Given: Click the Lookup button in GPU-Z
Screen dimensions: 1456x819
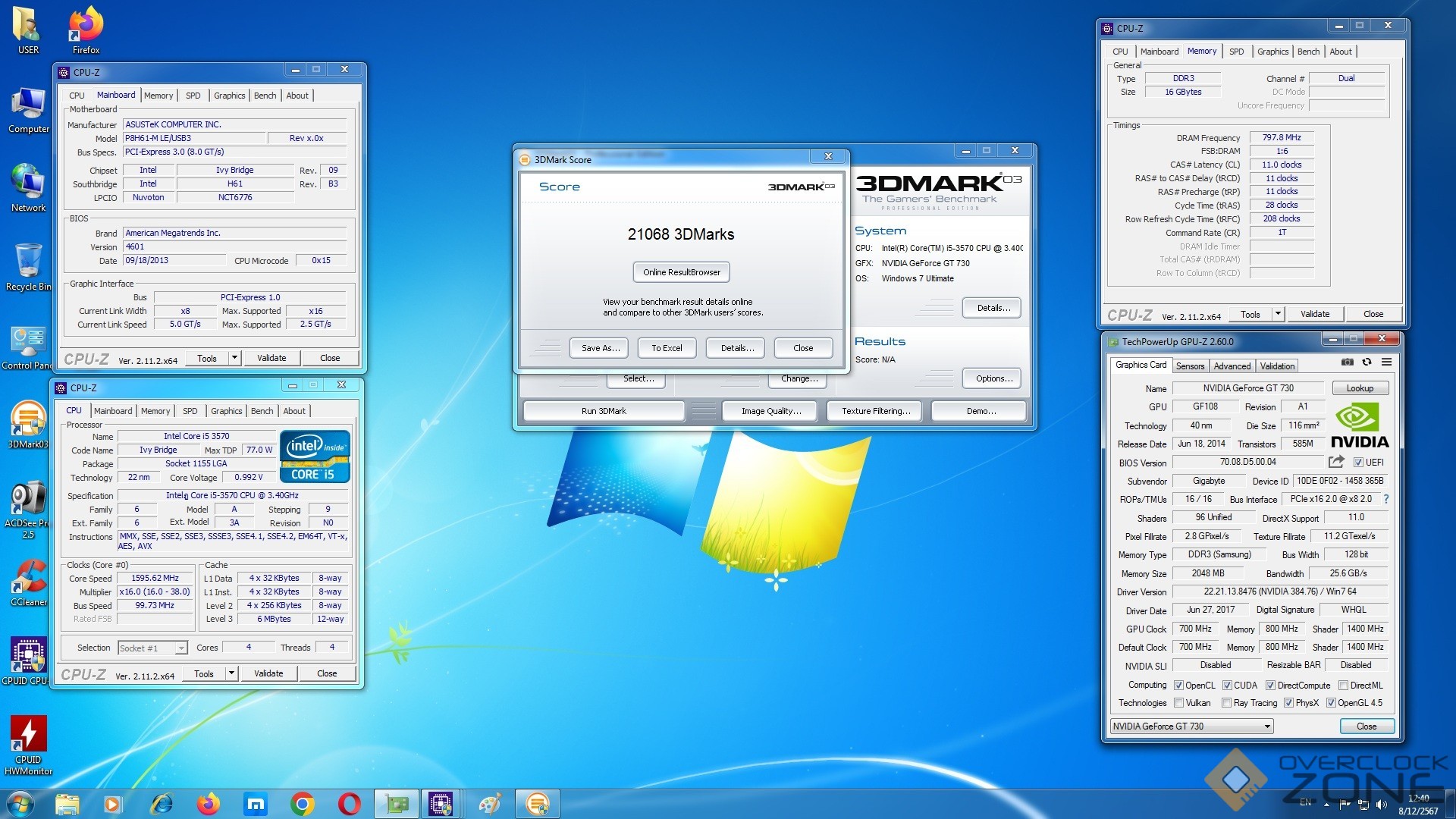Looking at the screenshot, I should (1360, 388).
